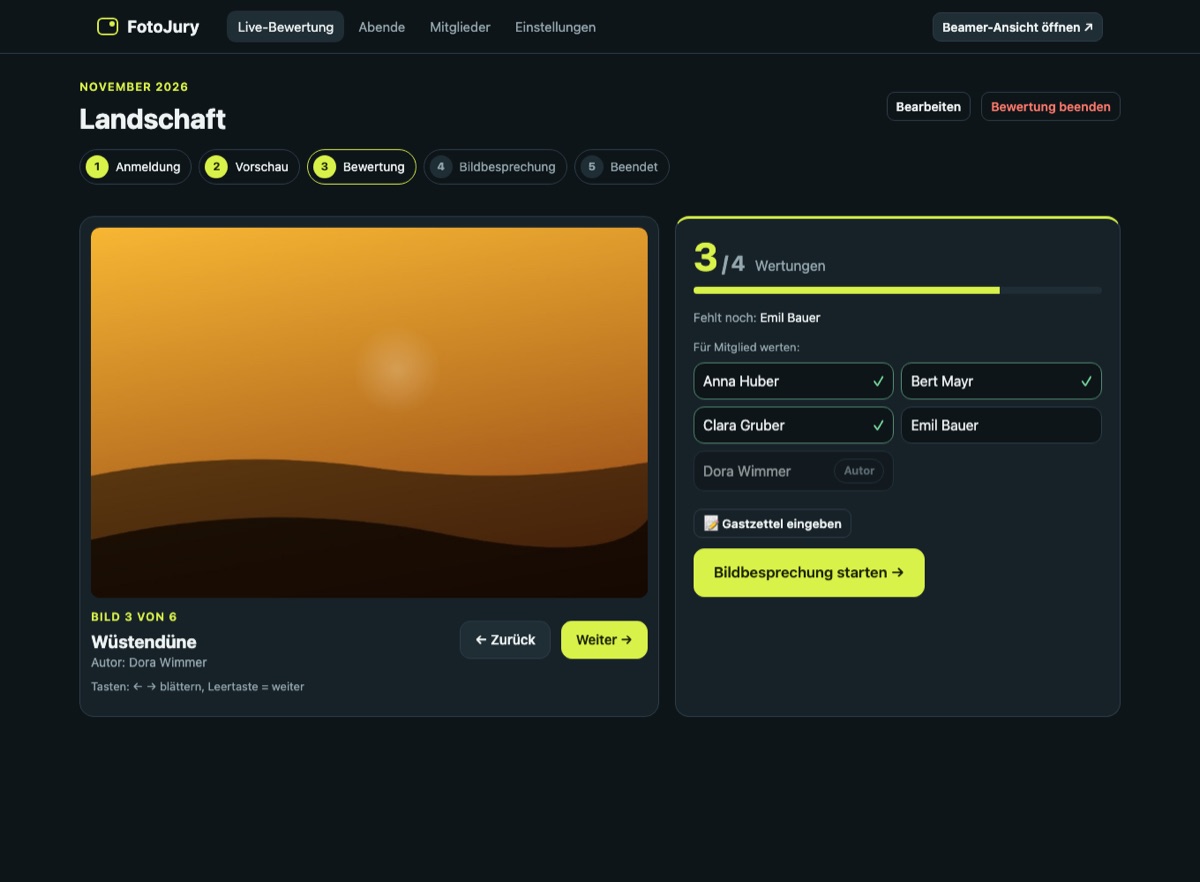Image resolution: width=1200 pixels, height=882 pixels.
Task: Click the 'Fehlt noch: Emil Bauer' notice
Action: 757,318
